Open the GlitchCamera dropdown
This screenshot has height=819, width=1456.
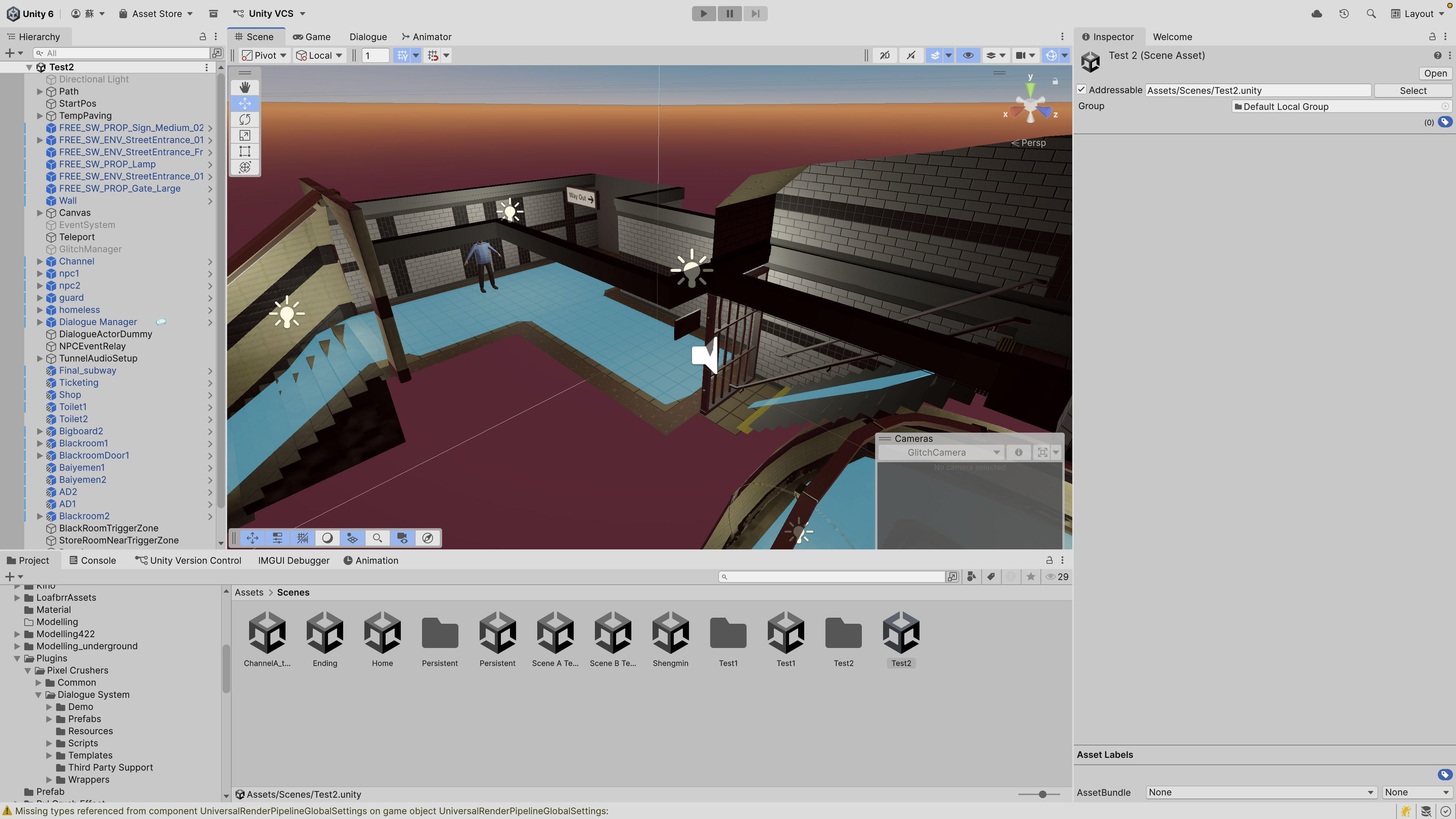click(x=941, y=452)
